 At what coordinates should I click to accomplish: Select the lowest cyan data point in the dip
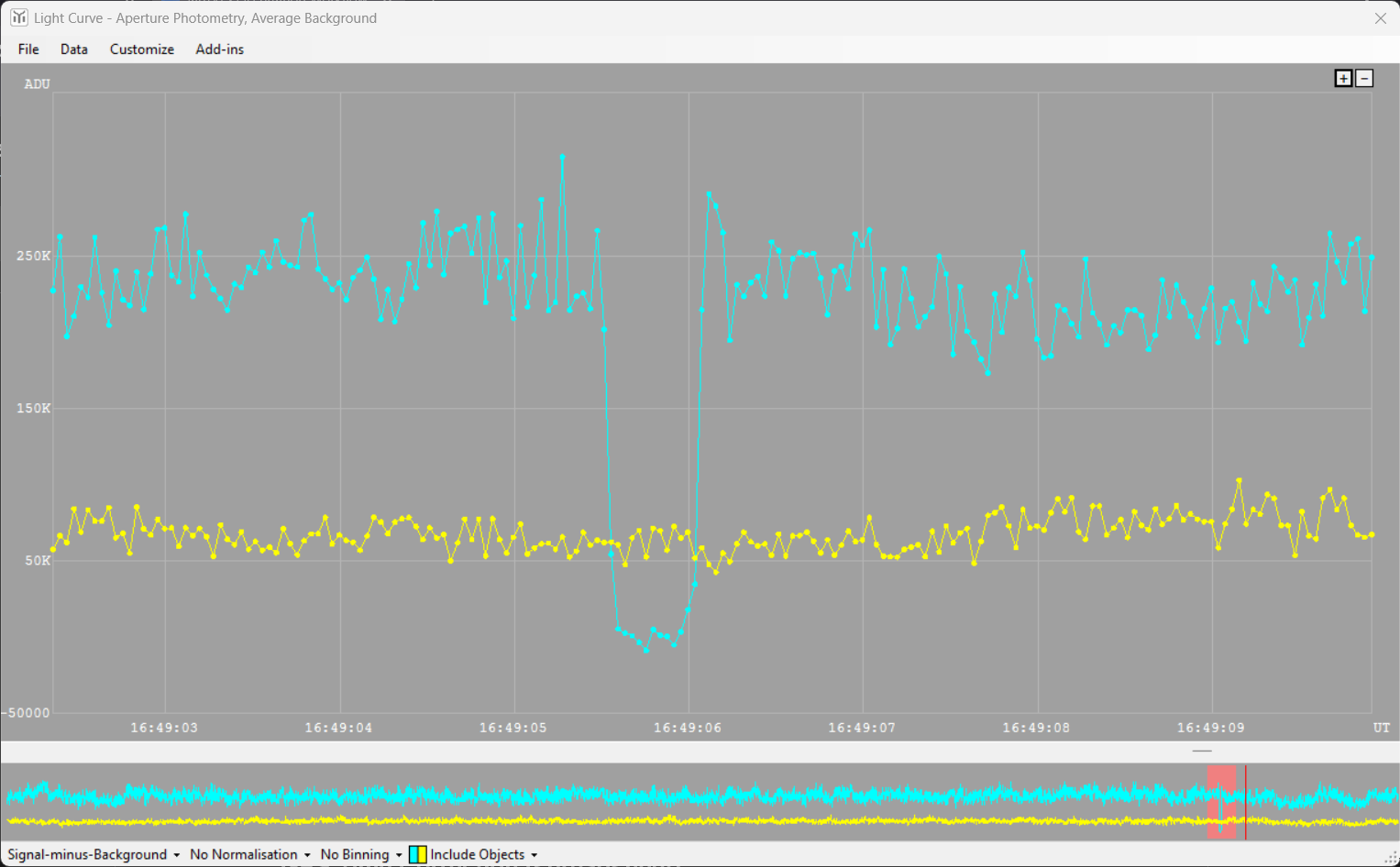(x=646, y=650)
